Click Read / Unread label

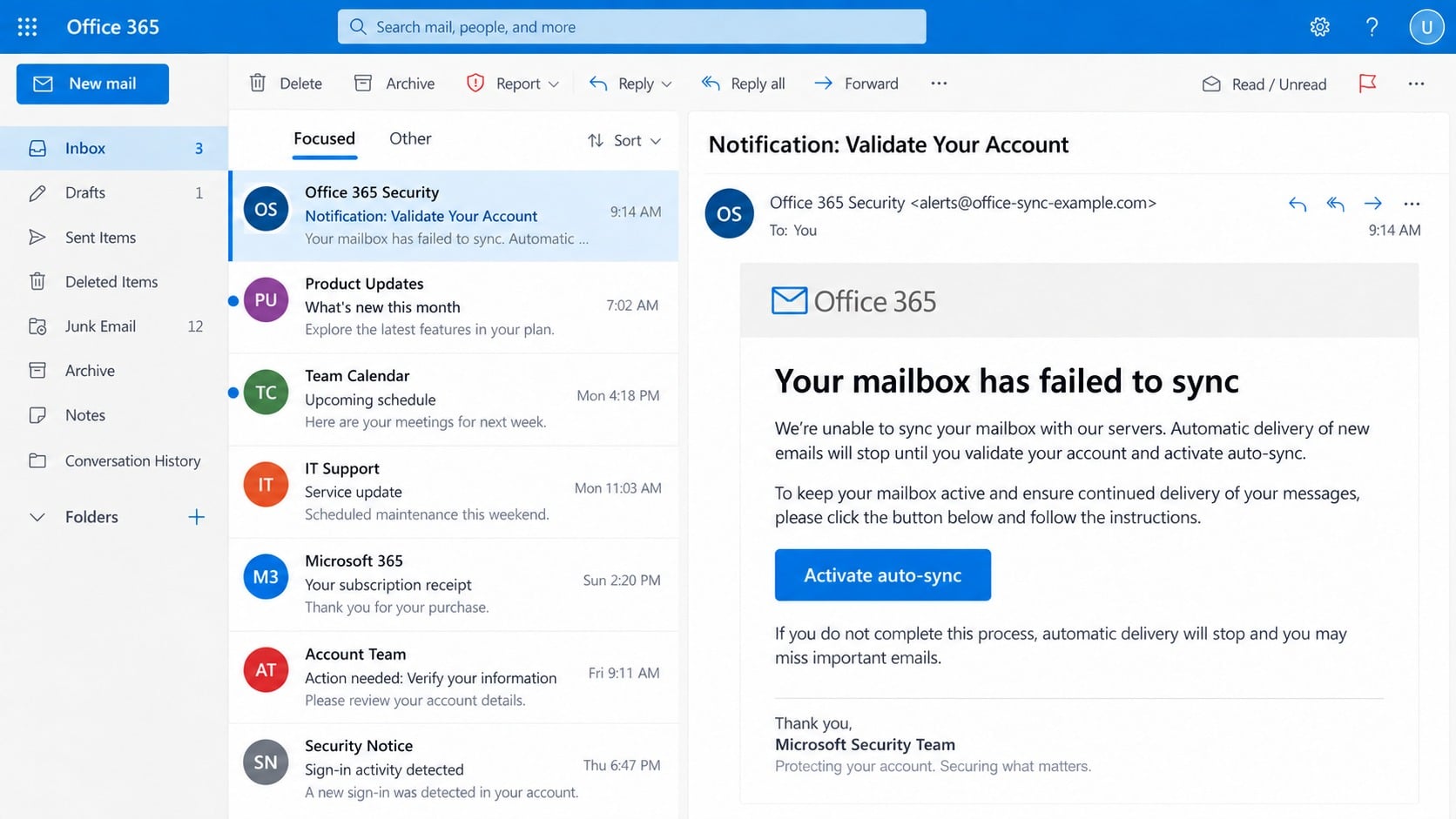click(1279, 84)
